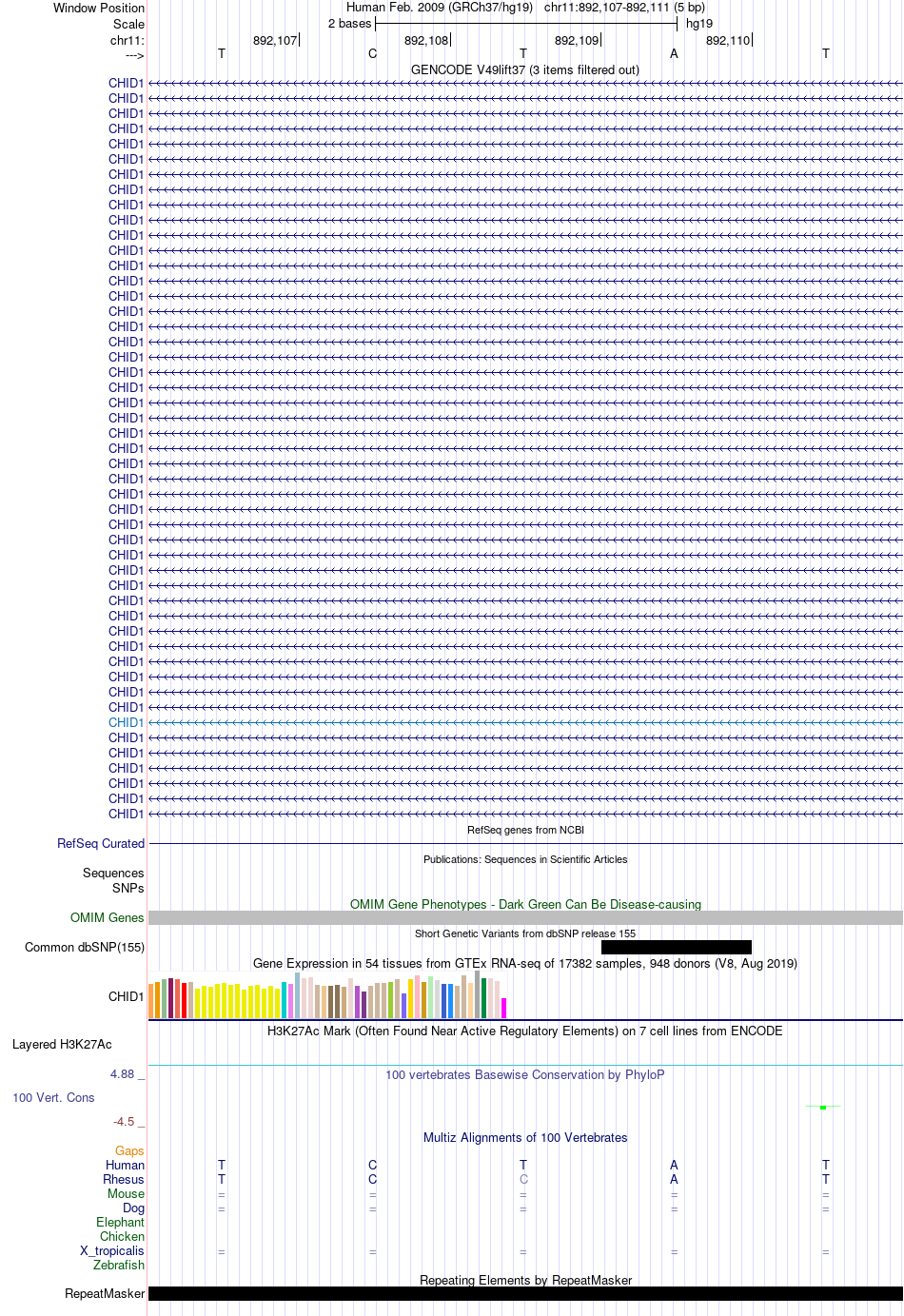The height and width of the screenshot is (1316, 904).
Task: Open the Repeating Elements by RepeatMasker title
Action: click(x=525, y=1280)
